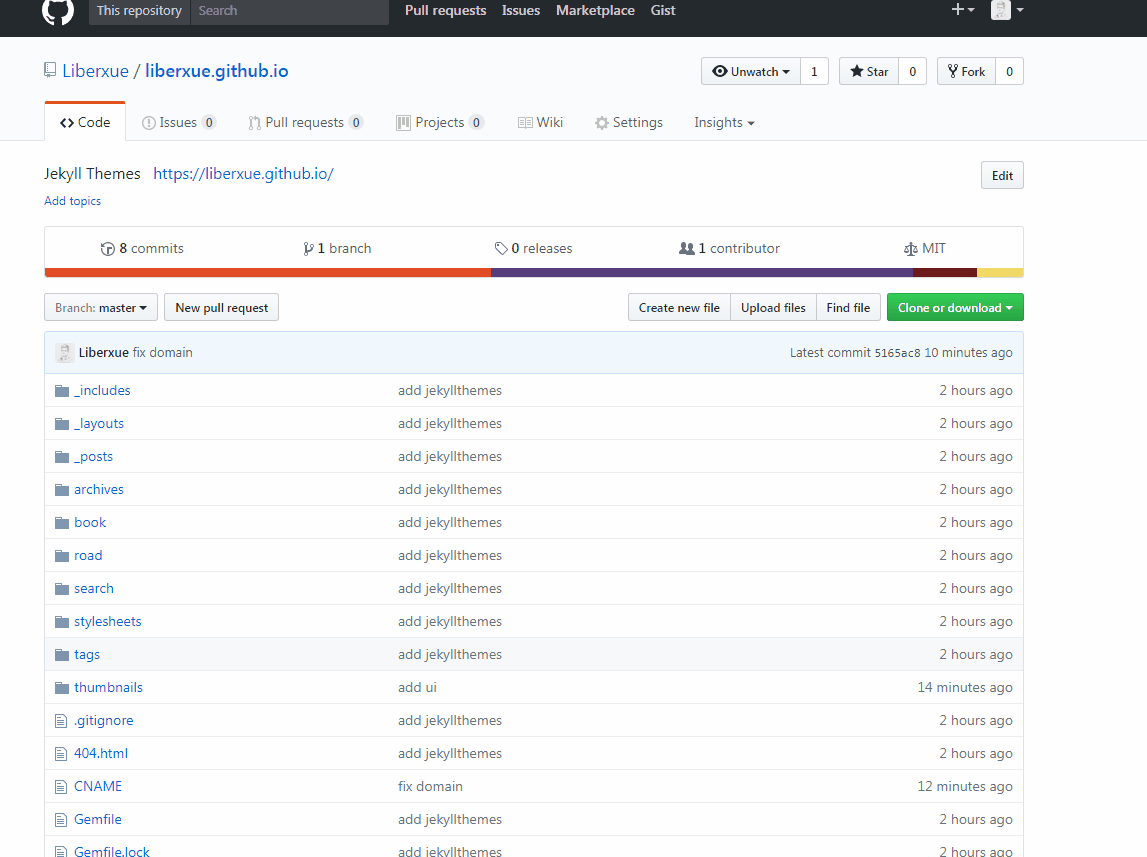Click Edit repository description button

(1002, 175)
